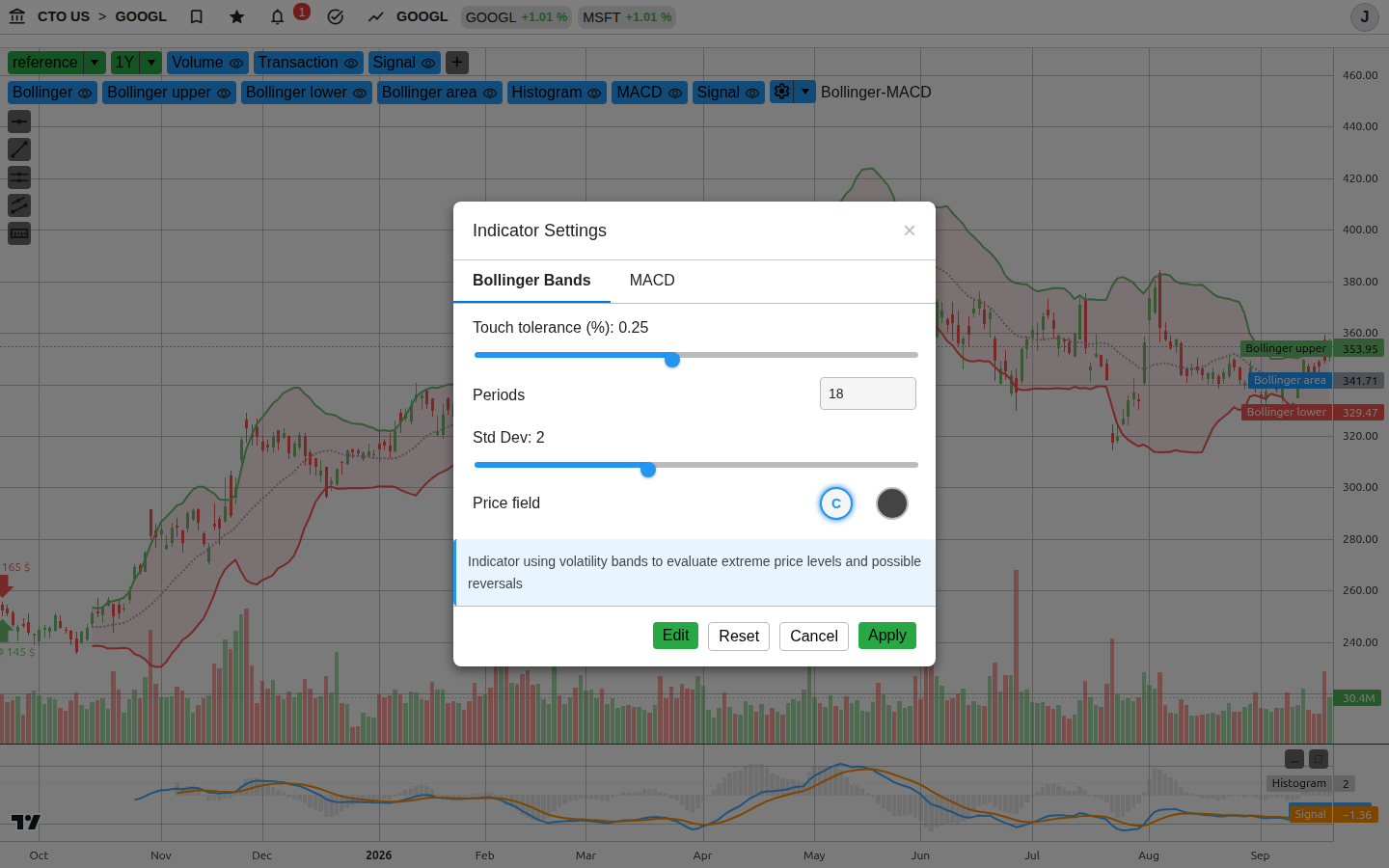Add a new indicator with the plus button
Viewport: 1389px width, 868px height.
pos(457,63)
